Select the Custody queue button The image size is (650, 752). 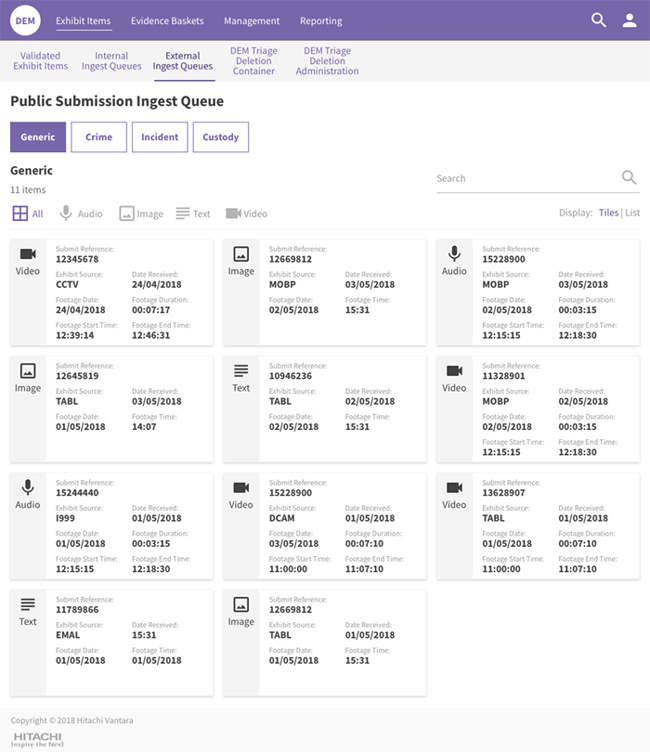(x=220, y=137)
